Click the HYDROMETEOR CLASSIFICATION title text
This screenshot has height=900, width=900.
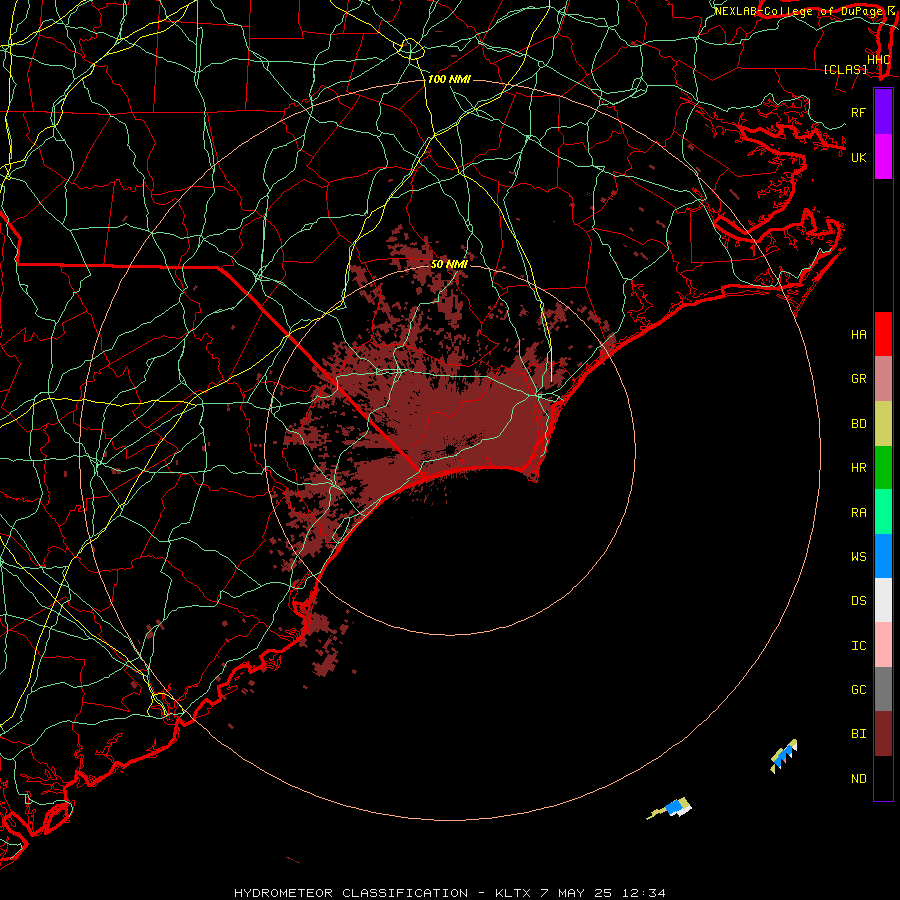351,893
